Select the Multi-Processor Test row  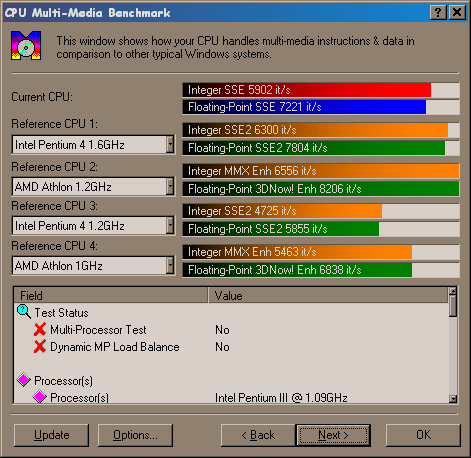(231, 330)
